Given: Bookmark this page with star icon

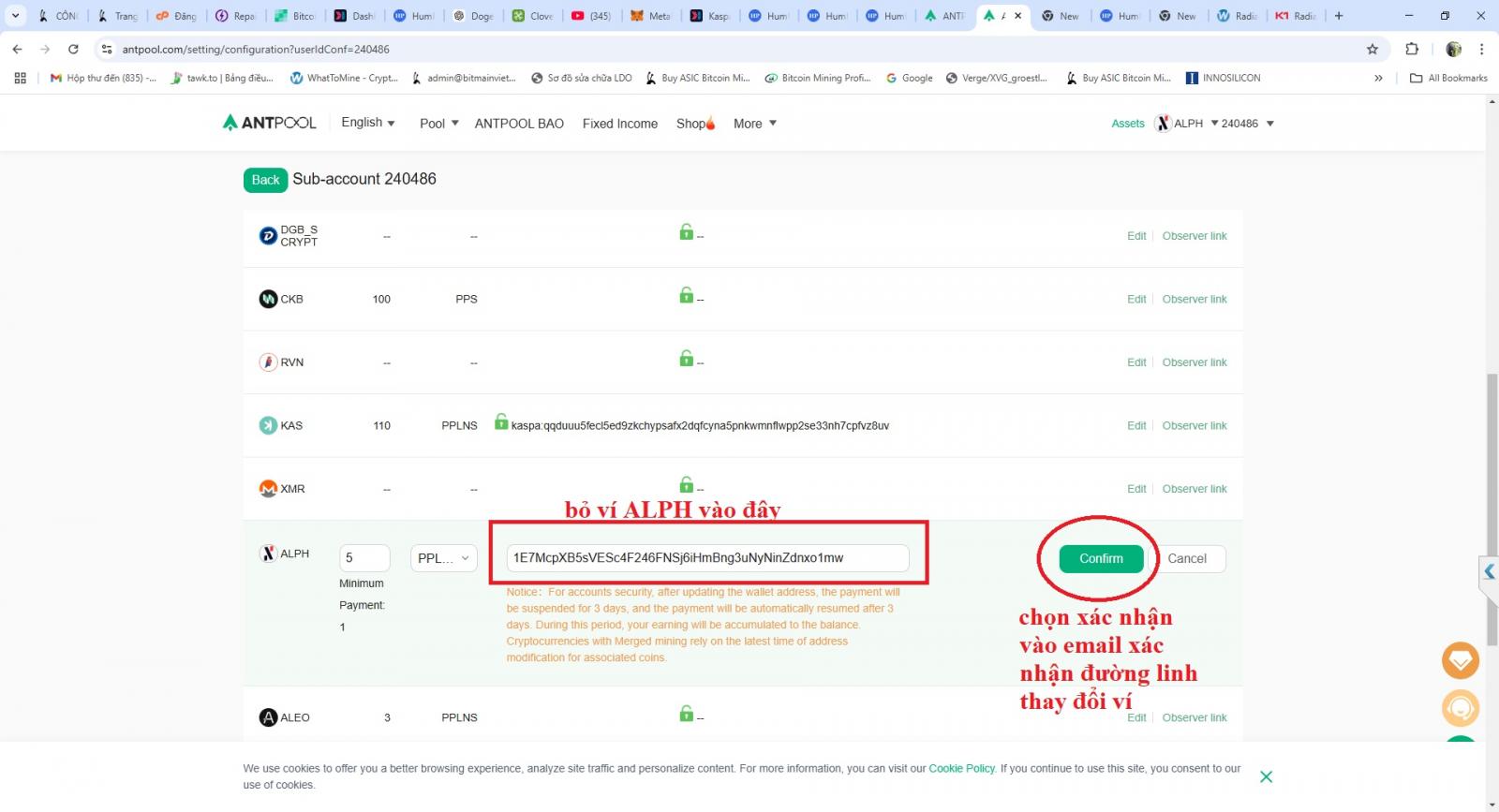Looking at the screenshot, I should point(1373,49).
